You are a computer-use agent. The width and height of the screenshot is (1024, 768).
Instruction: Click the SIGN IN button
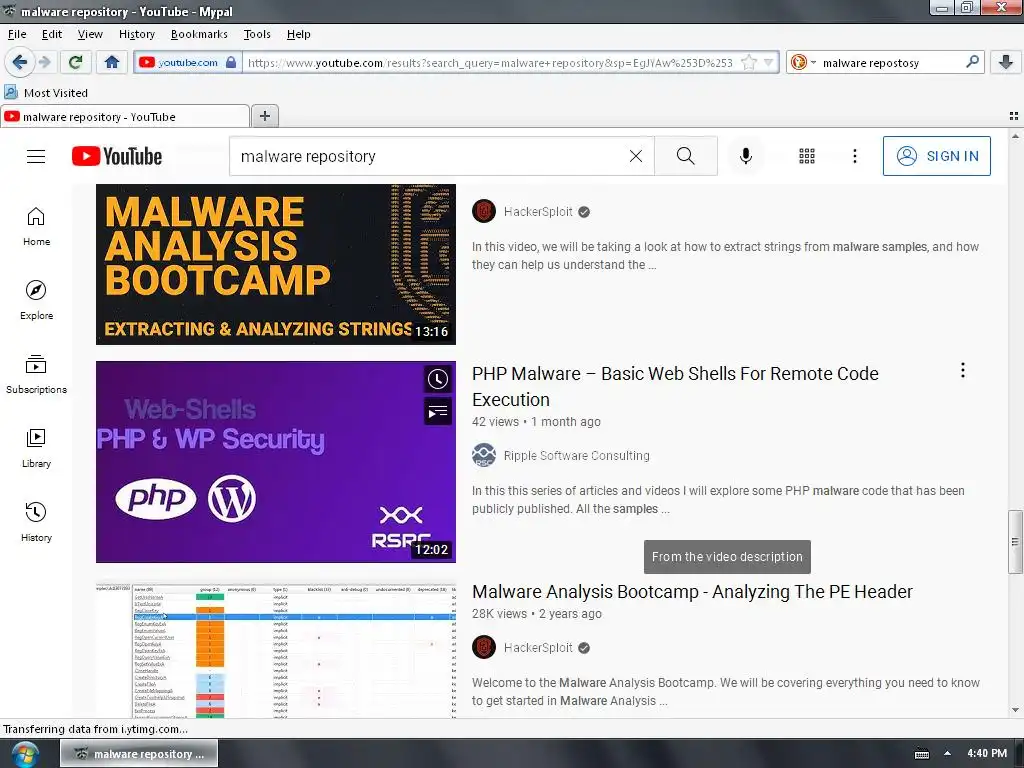pos(936,156)
